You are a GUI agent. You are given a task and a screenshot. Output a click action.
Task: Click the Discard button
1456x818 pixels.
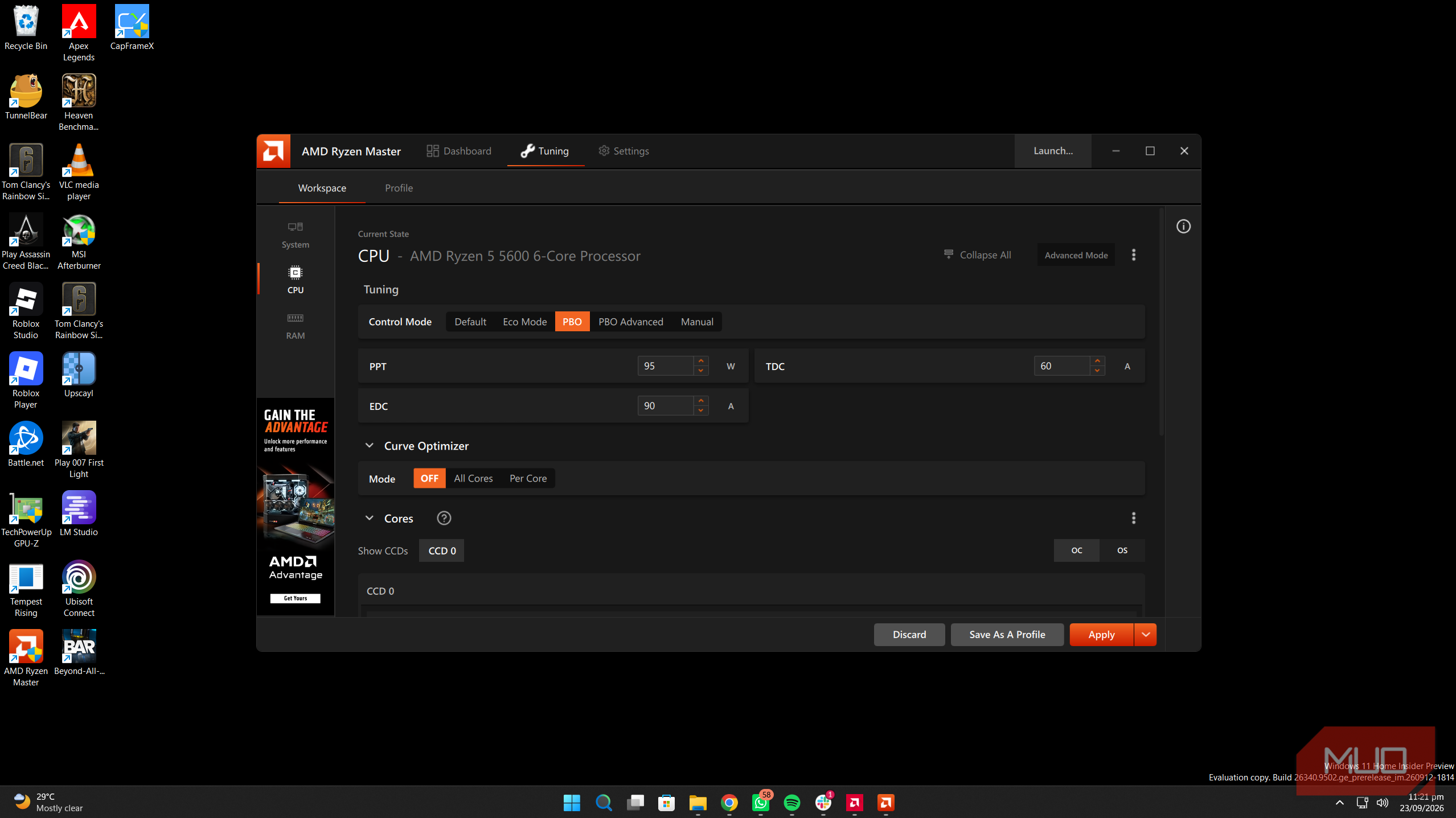(x=909, y=635)
